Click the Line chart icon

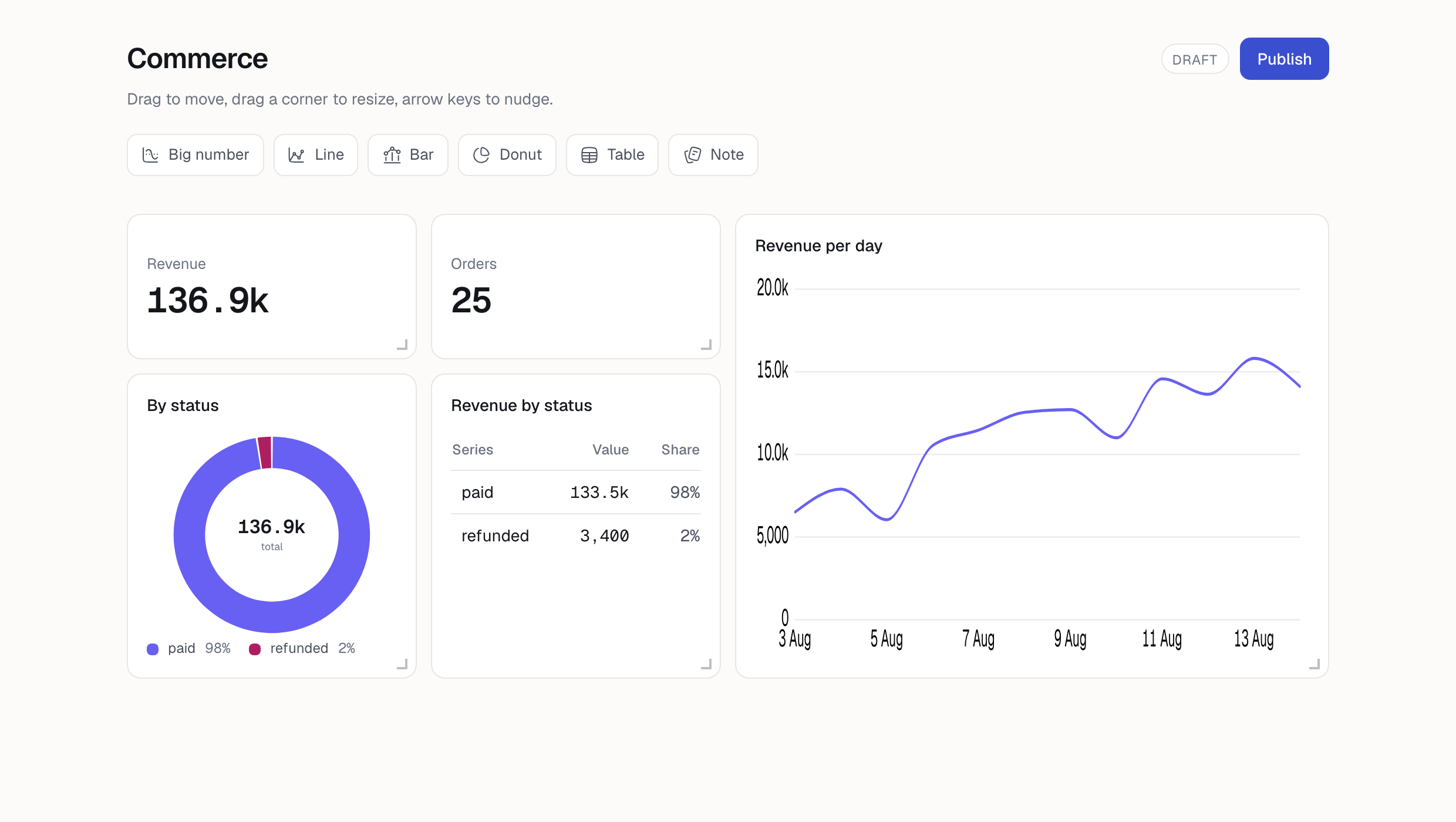click(x=296, y=155)
